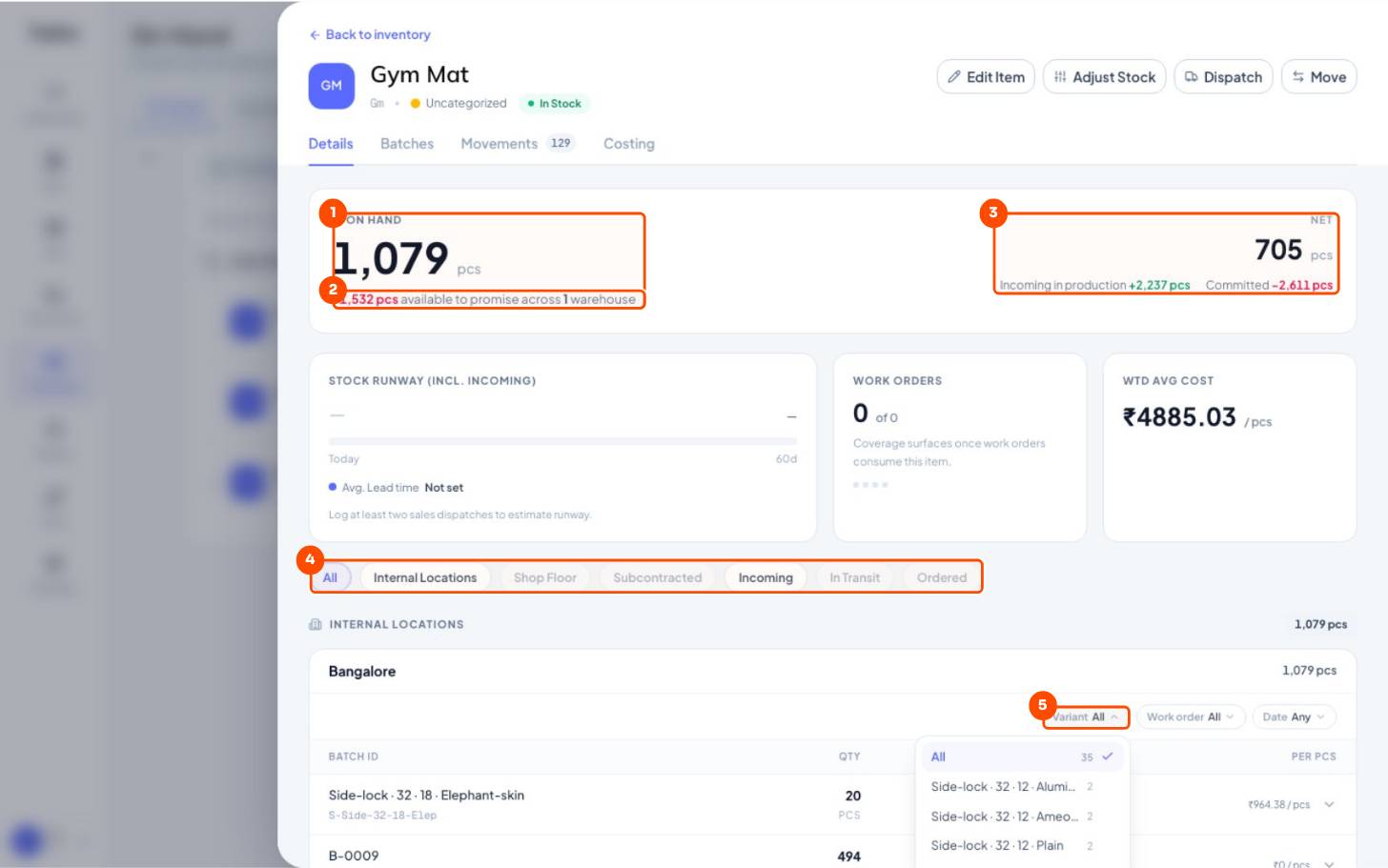Click the Adjust Stock button
1388x868 pixels.
click(x=1104, y=77)
